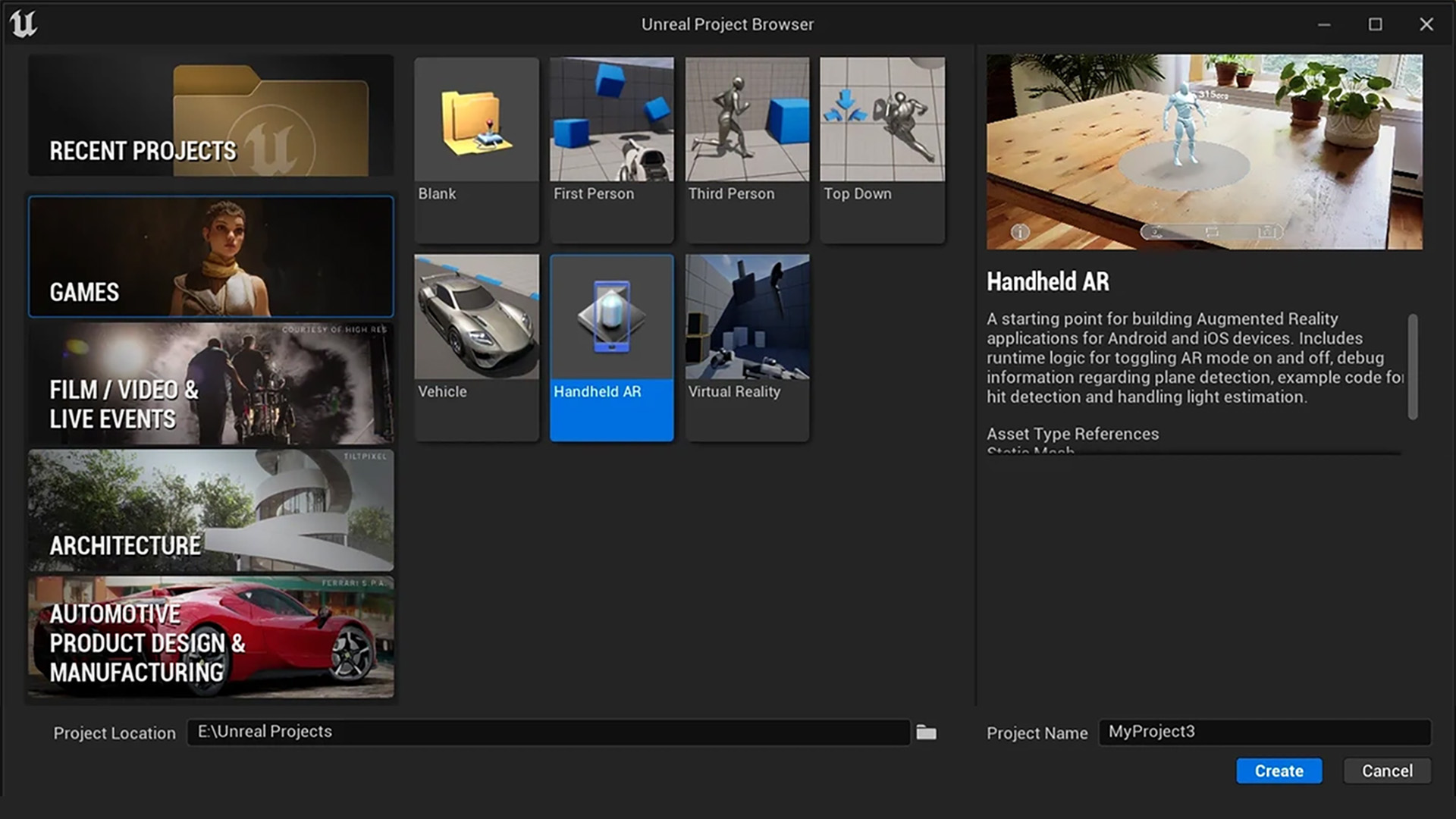Click the Handheld AR preview image
Screen dimensions: 1456x819
click(x=1203, y=152)
